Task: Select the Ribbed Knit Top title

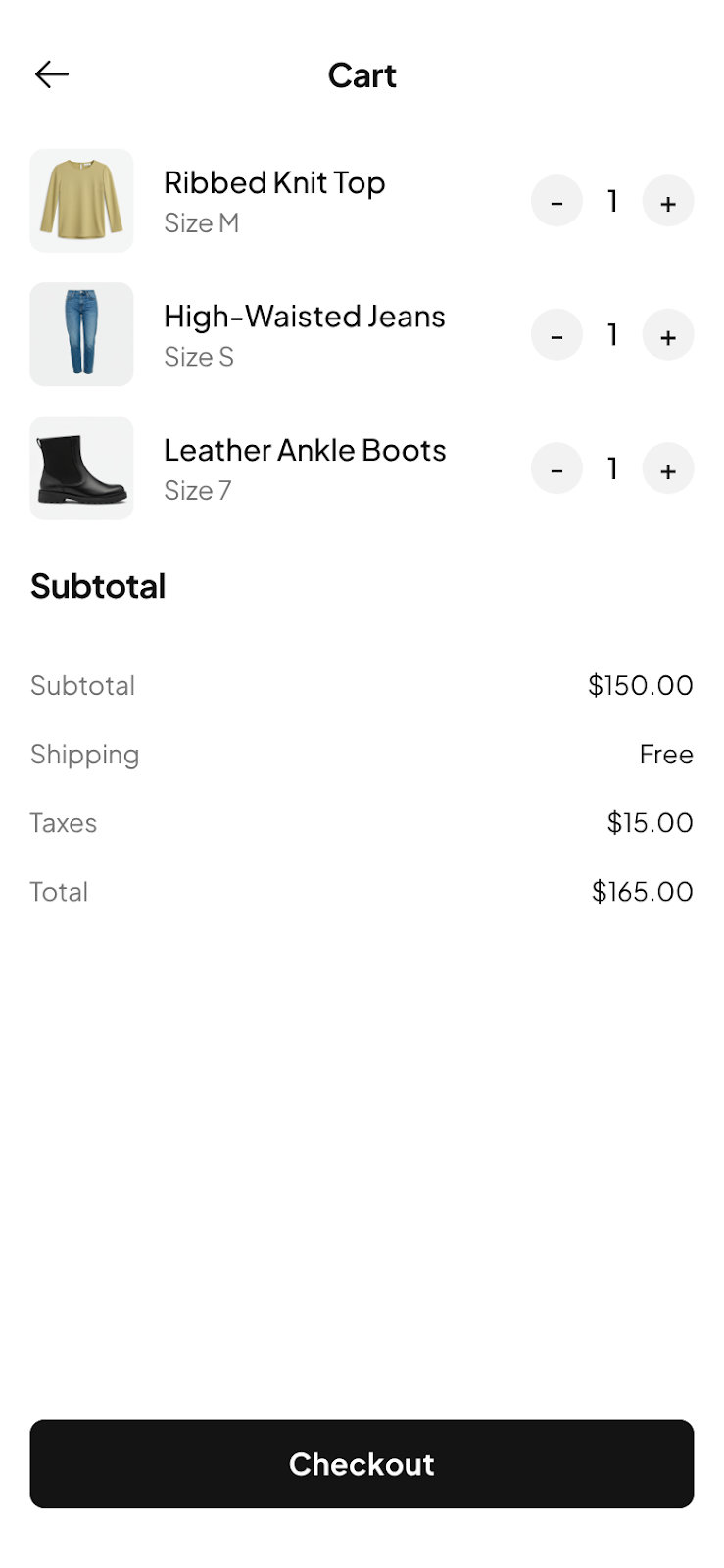Action: pyautogui.click(x=274, y=183)
